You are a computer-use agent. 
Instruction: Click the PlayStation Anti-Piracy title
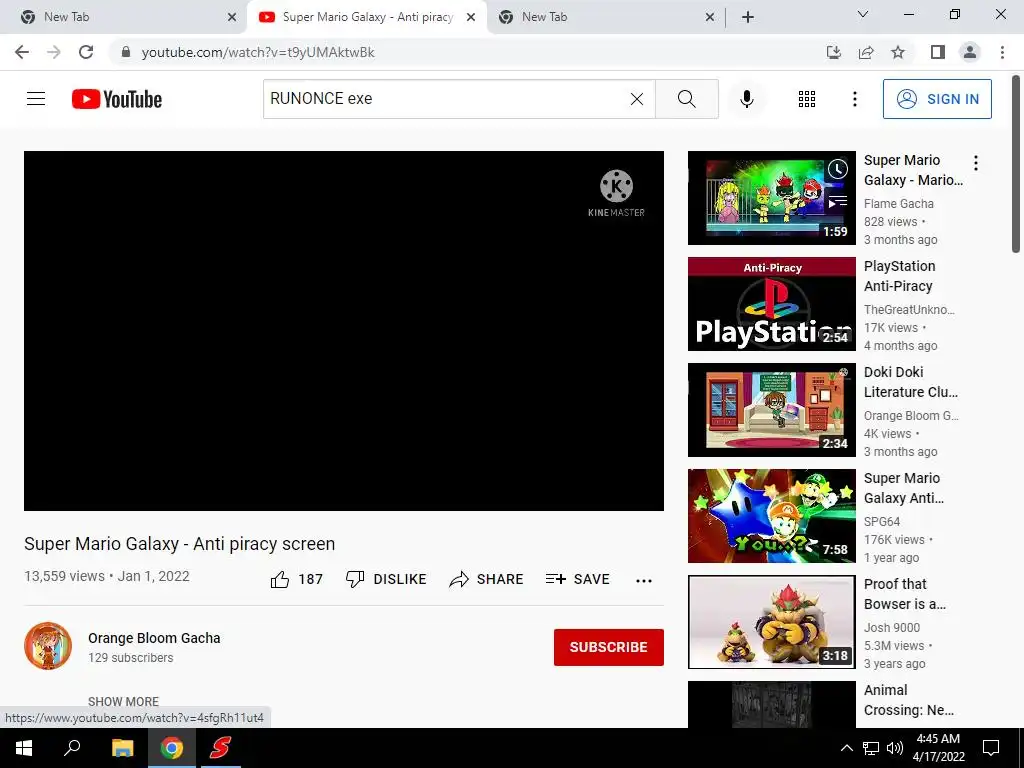[x=899, y=276]
